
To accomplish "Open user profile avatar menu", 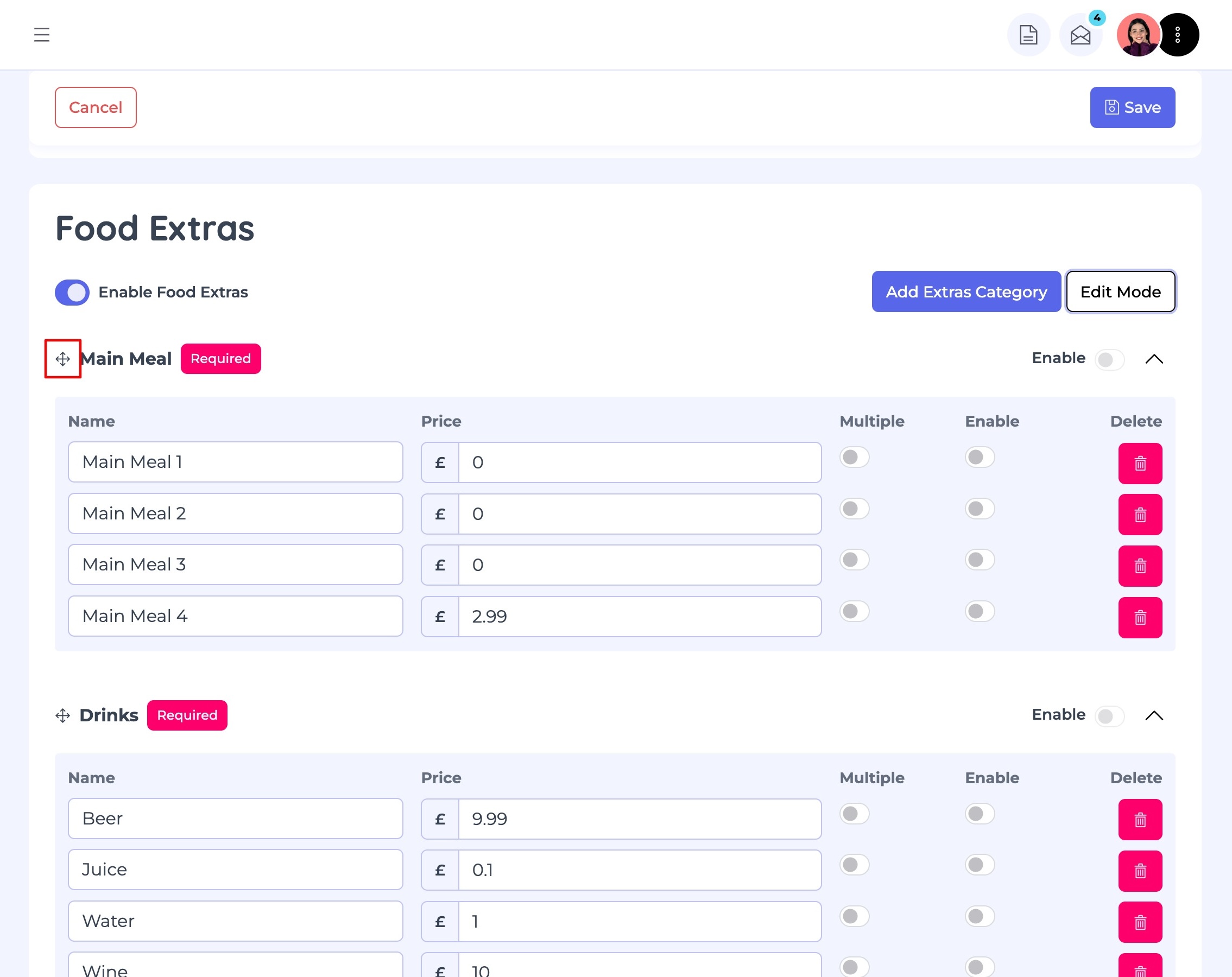I will (1137, 35).
